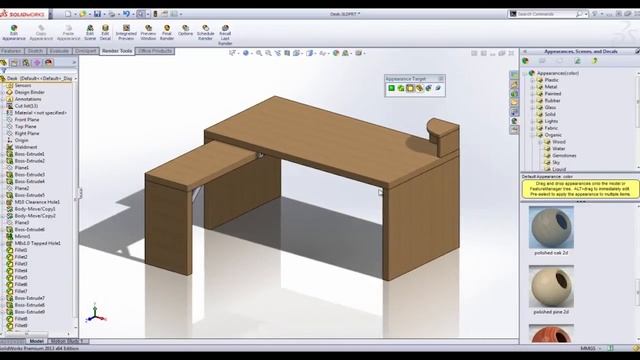Switch to the Features tab
This screenshot has width=640, height=360.
11,51
